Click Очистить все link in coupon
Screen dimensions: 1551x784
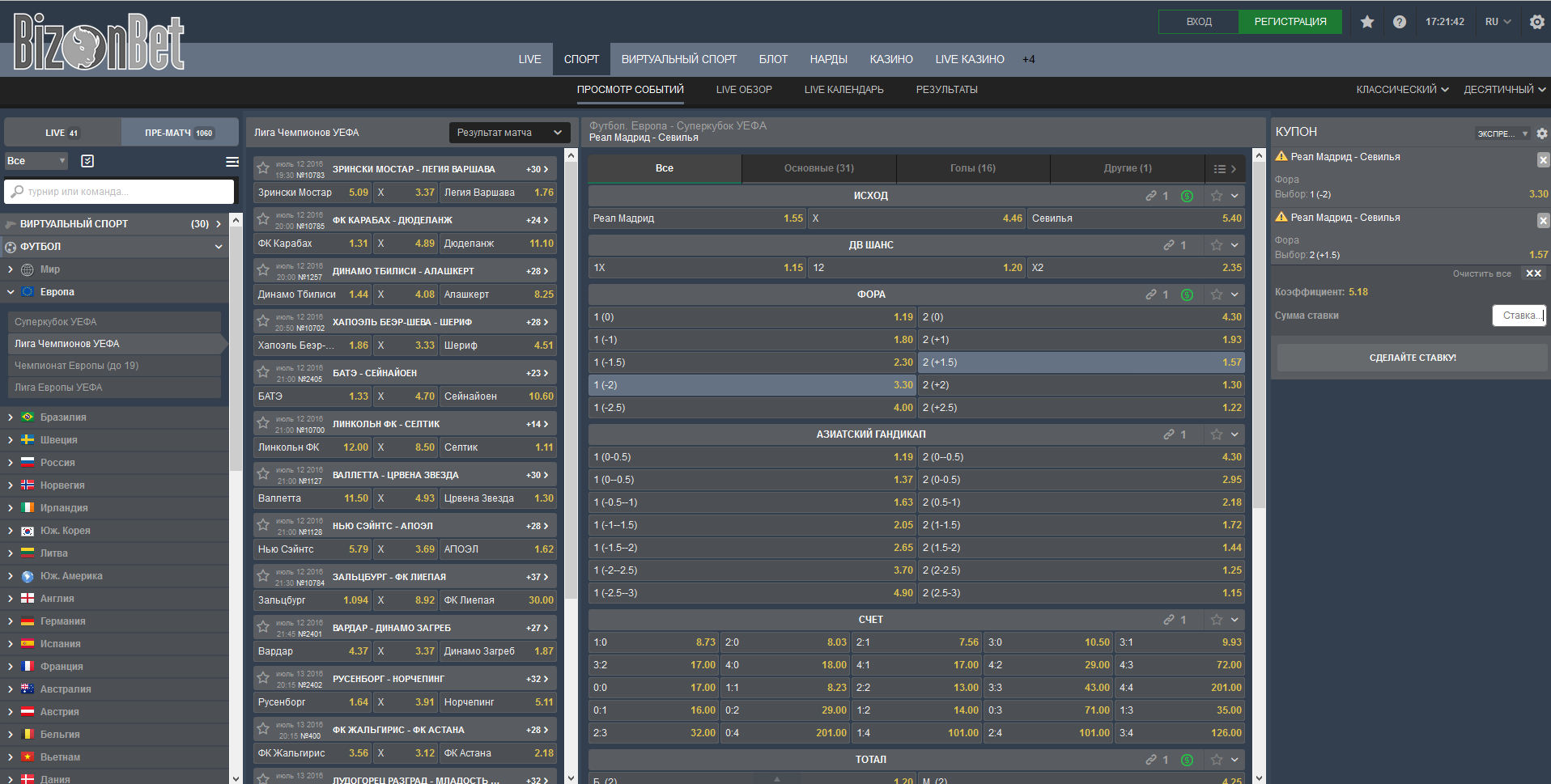[1481, 273]
